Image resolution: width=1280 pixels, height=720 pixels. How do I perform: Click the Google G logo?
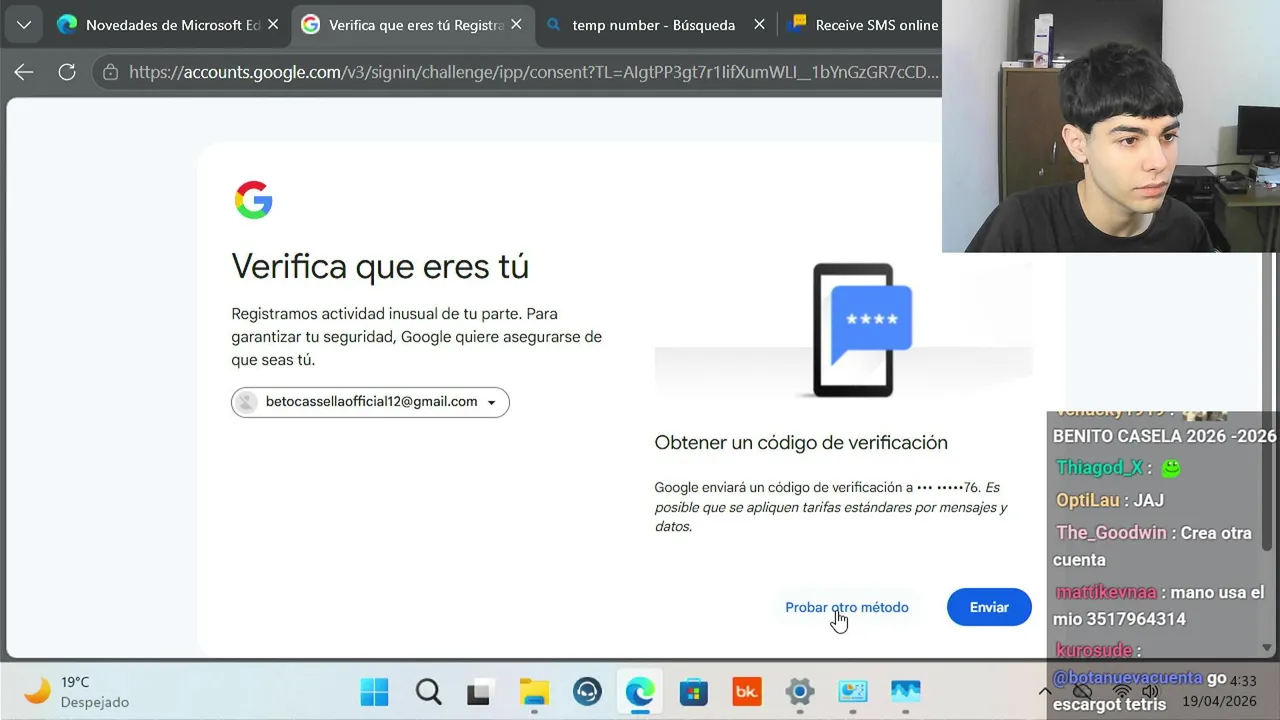[254, 200]
